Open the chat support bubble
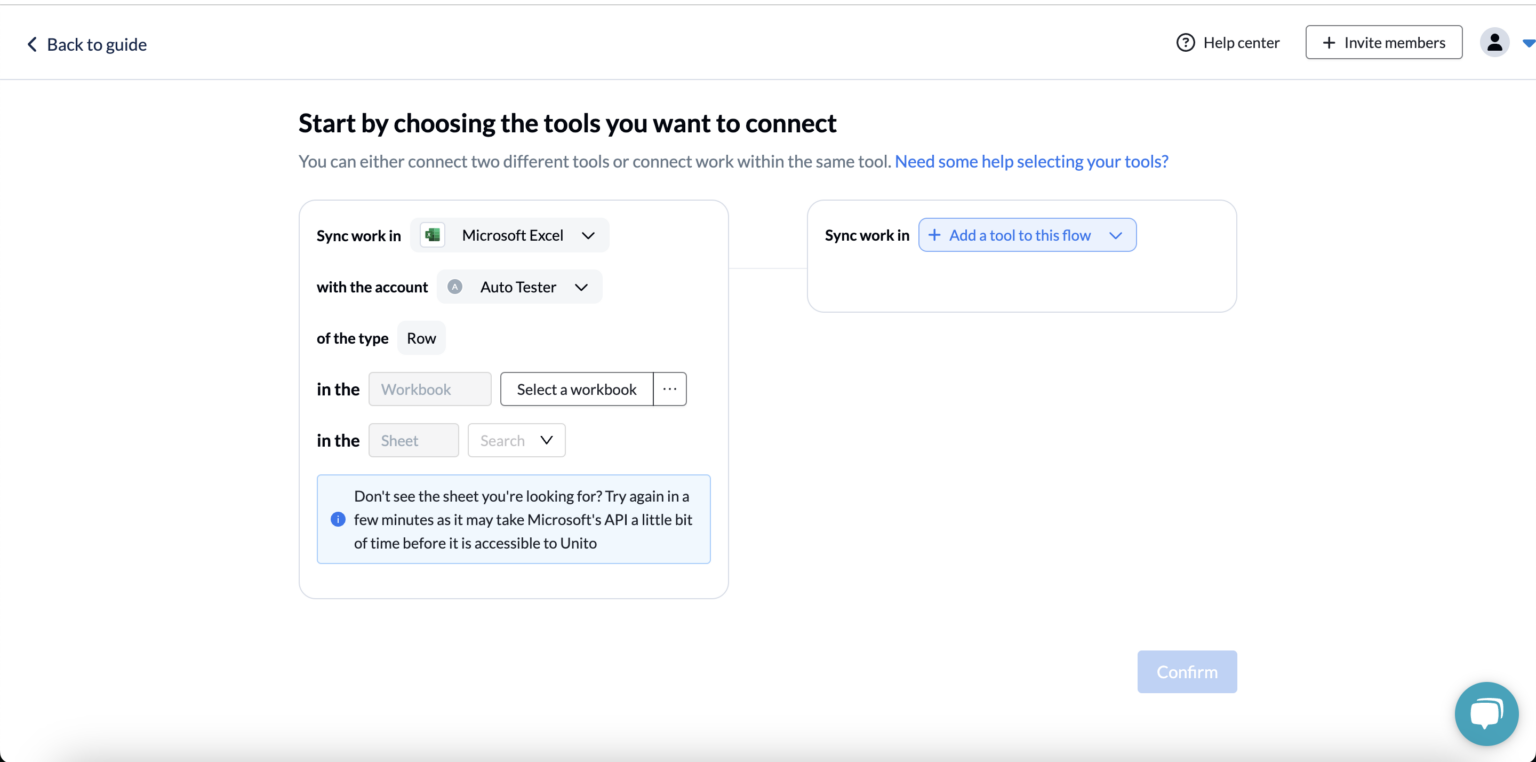Image resolution: width=1536 pixels, height=762 pixels. click(1486, 713)
